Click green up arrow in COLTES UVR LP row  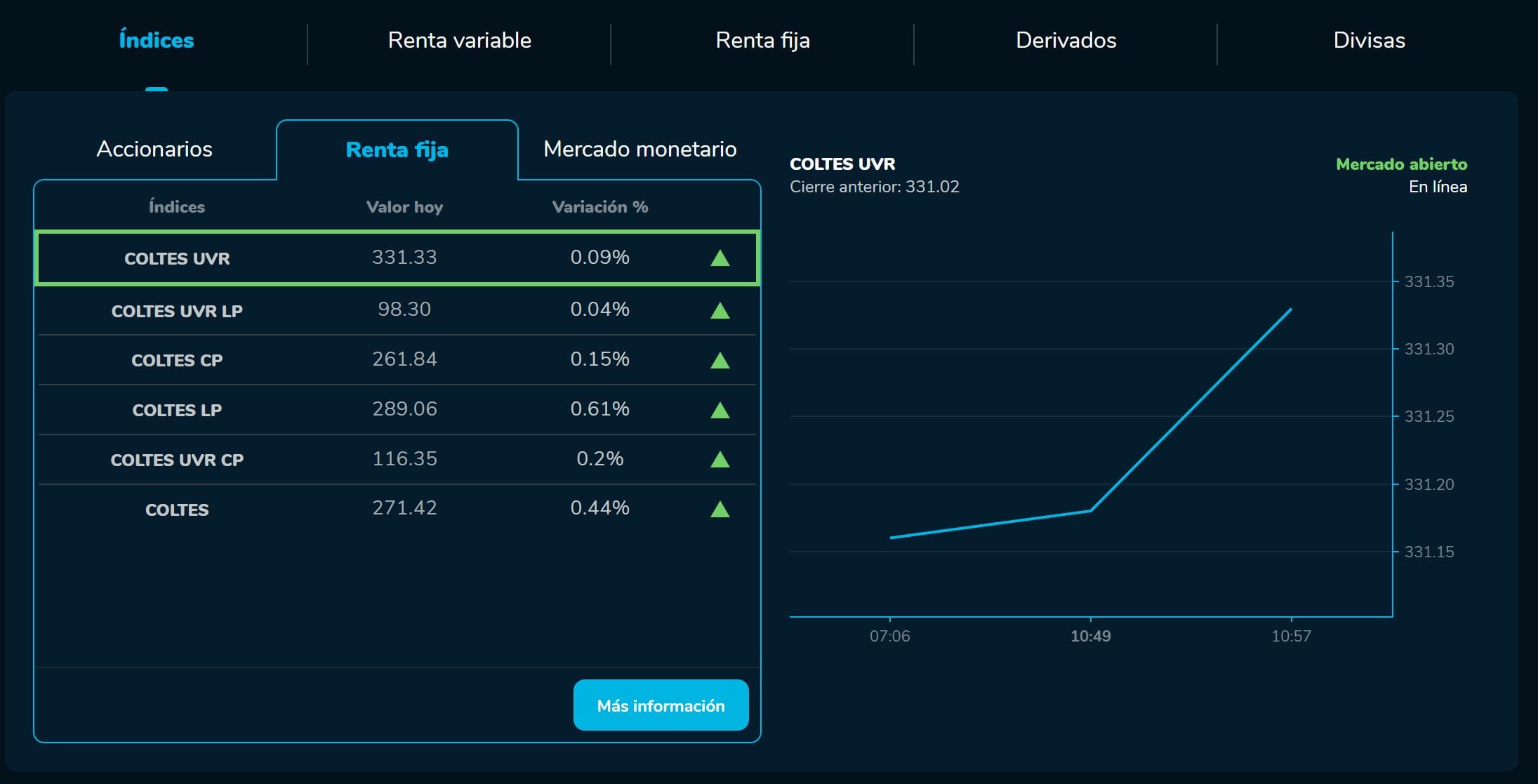pyautogui.click(x=720, y=311)
